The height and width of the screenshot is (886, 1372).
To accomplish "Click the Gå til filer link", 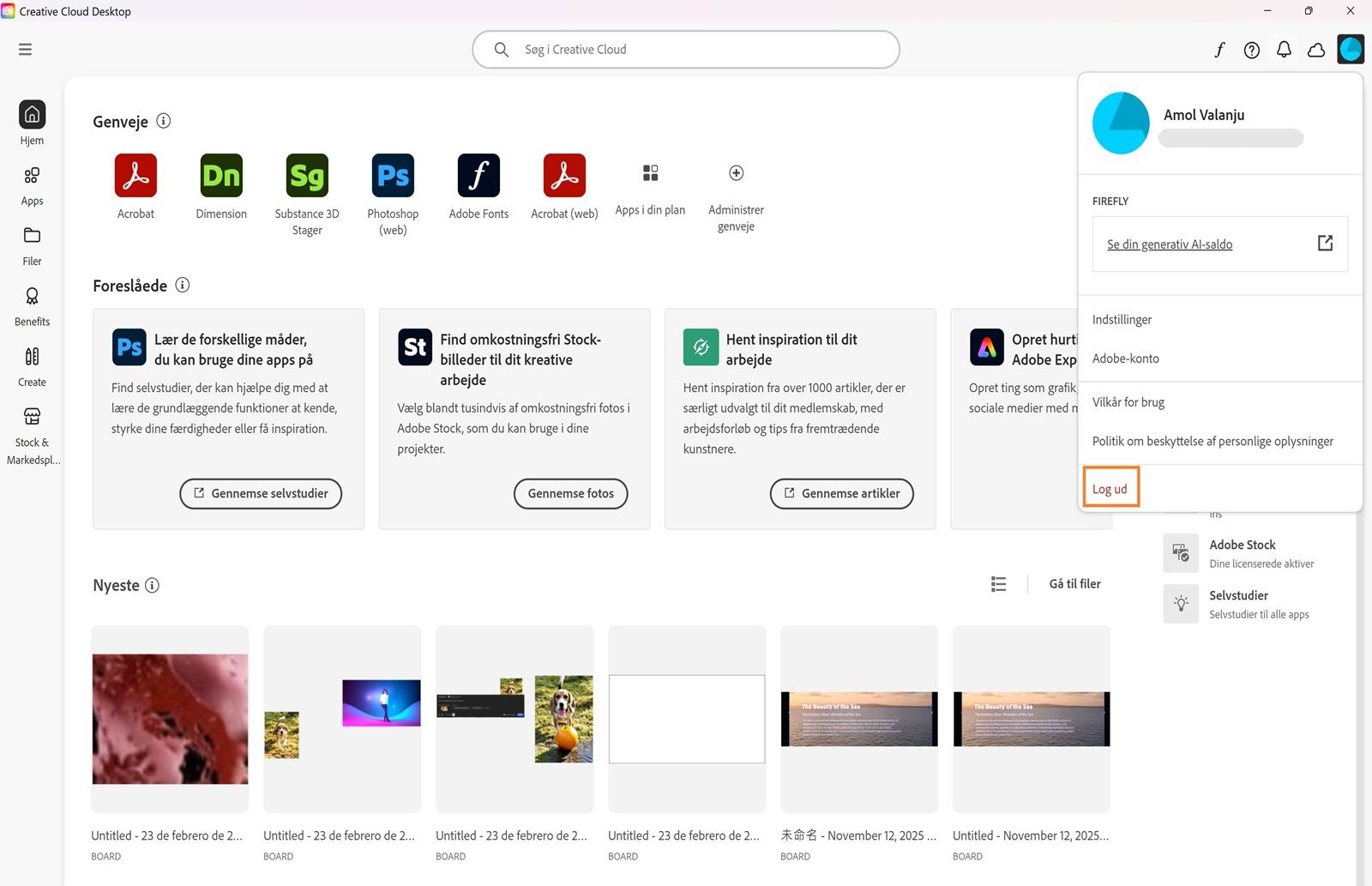I will [x=1074, y=584].
